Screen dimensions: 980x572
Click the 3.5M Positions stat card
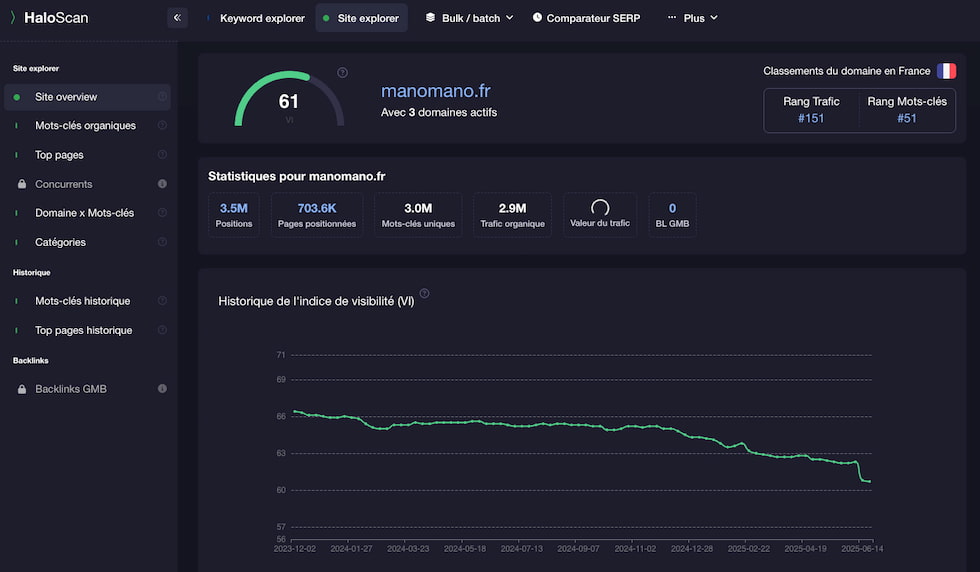point(234,215)
